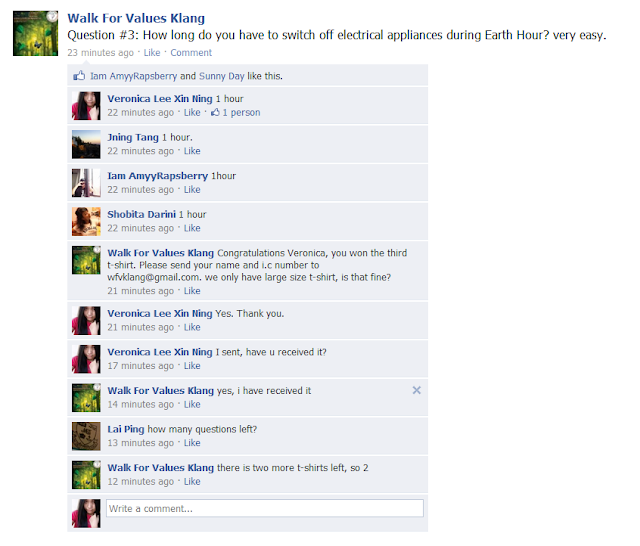Viewport: 640px width, 546px height.
Task: Open Shobita Darini's avatar thumbnail
Action: tap(86, 222)
